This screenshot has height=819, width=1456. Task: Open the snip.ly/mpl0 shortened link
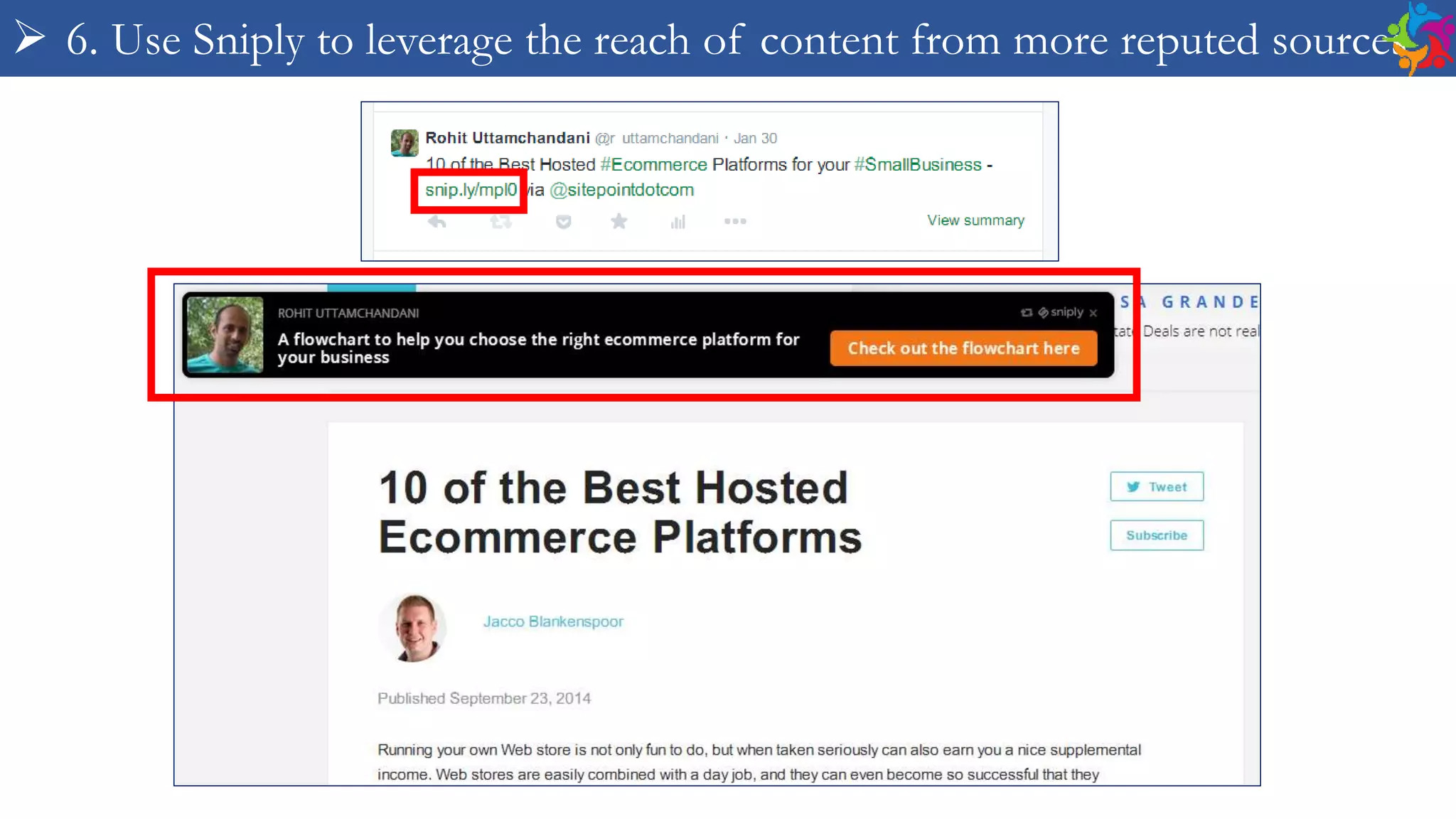coord(471,190)
